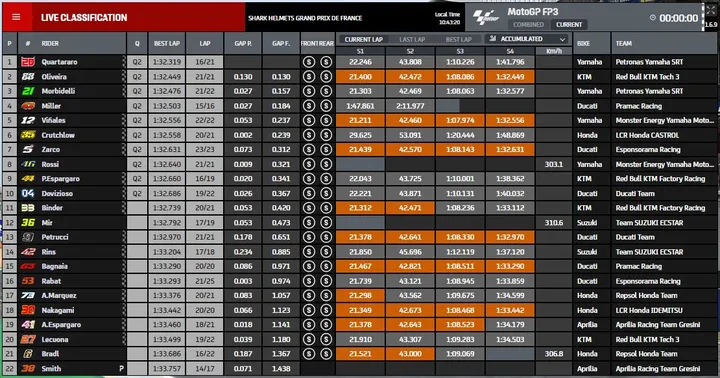Viewport: 720px width, 378px height.
Task: Click the accumulated chart icon
Action: pos(493,39)
